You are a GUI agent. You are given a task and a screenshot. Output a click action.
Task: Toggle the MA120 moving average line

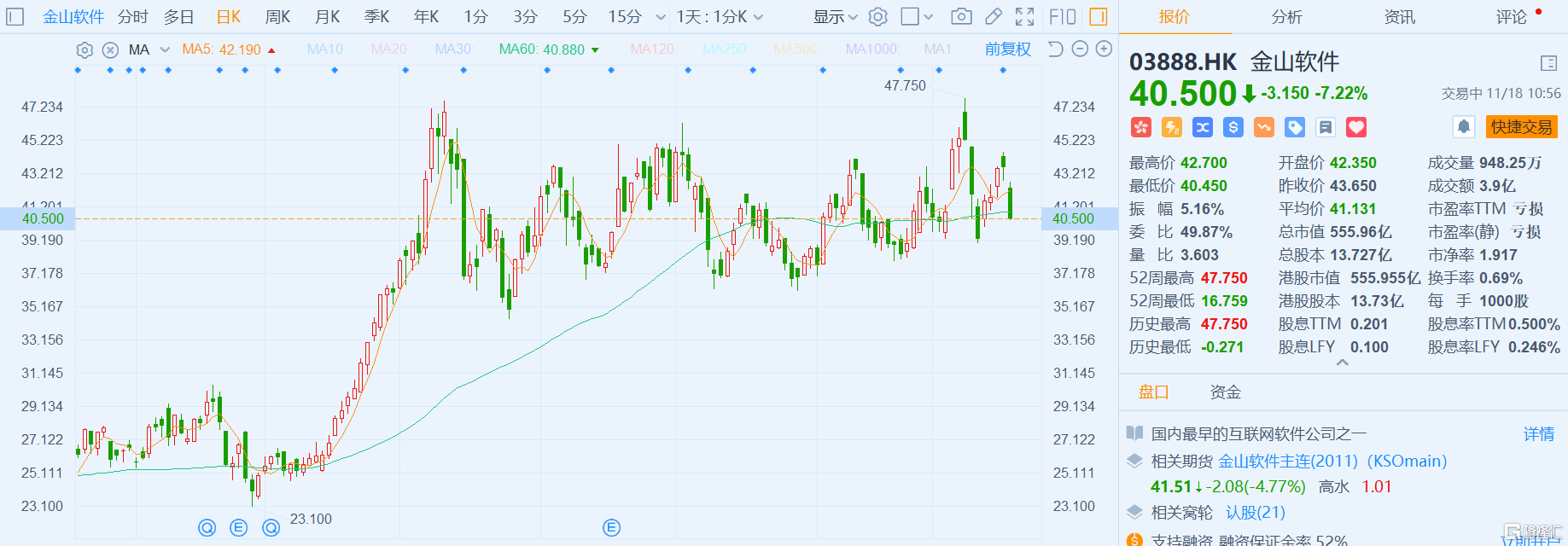coord(652,49)
